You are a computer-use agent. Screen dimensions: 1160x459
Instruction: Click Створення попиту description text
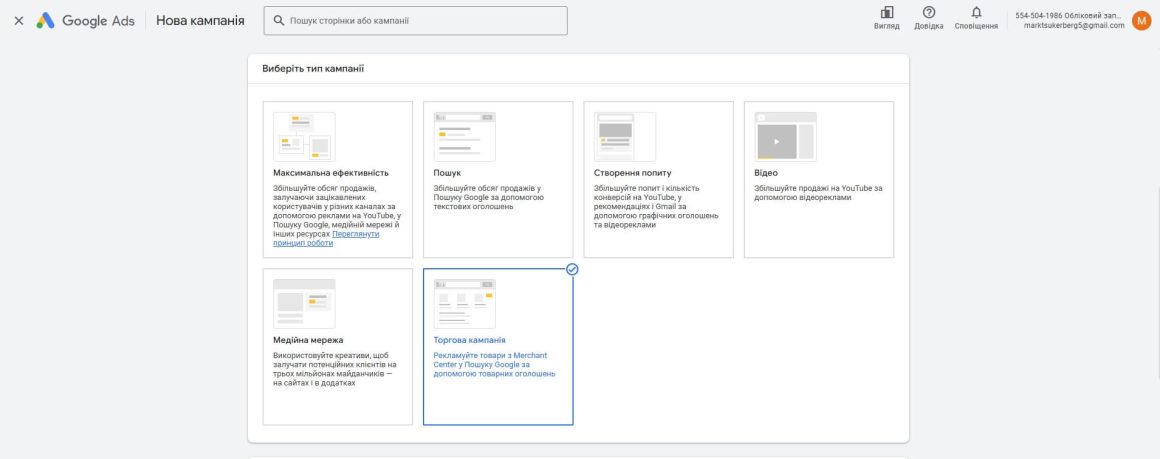coord(656,207)
